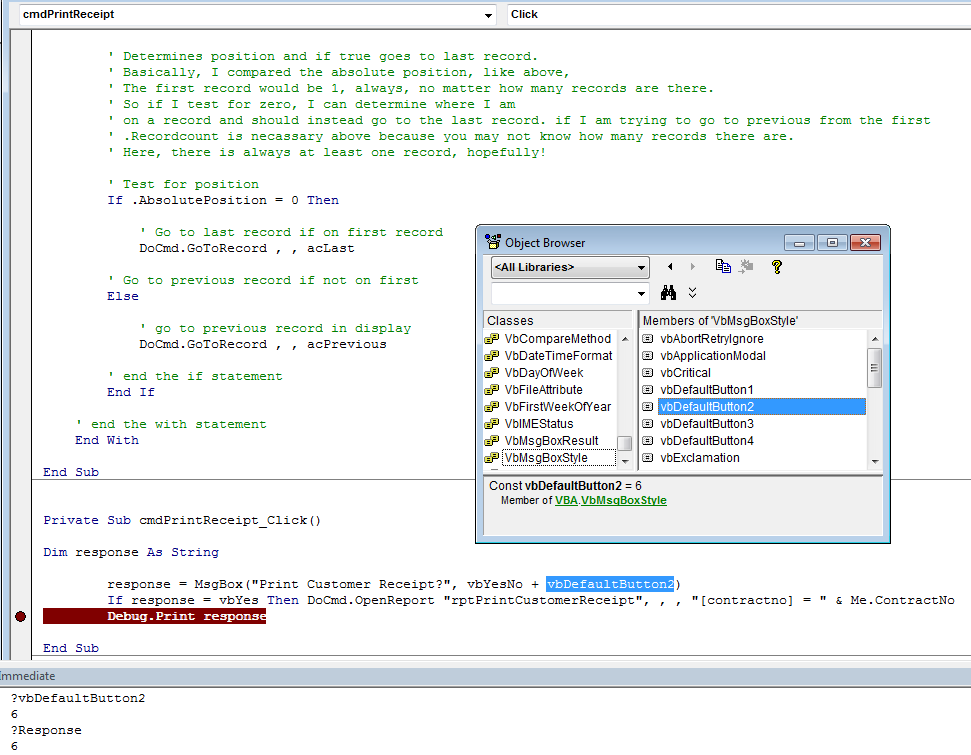This screenshot has width=971, height=755.
Task: Expand the search text combo box arrow
Action: [x=641, y=294]
